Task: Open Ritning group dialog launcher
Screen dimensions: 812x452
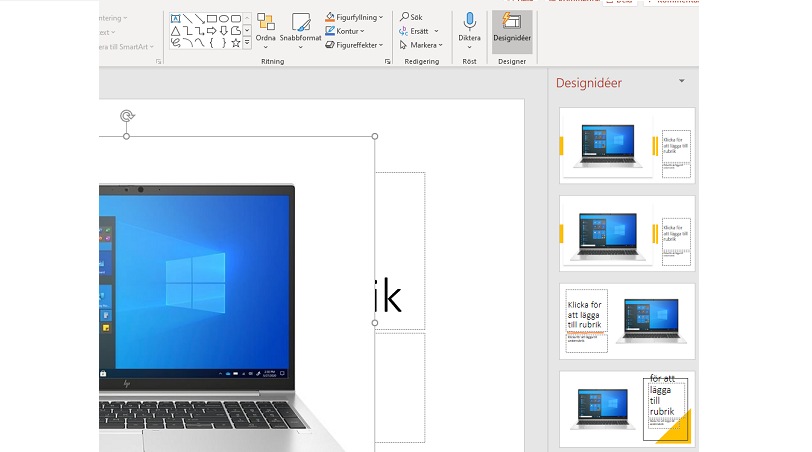Action: 387,62
